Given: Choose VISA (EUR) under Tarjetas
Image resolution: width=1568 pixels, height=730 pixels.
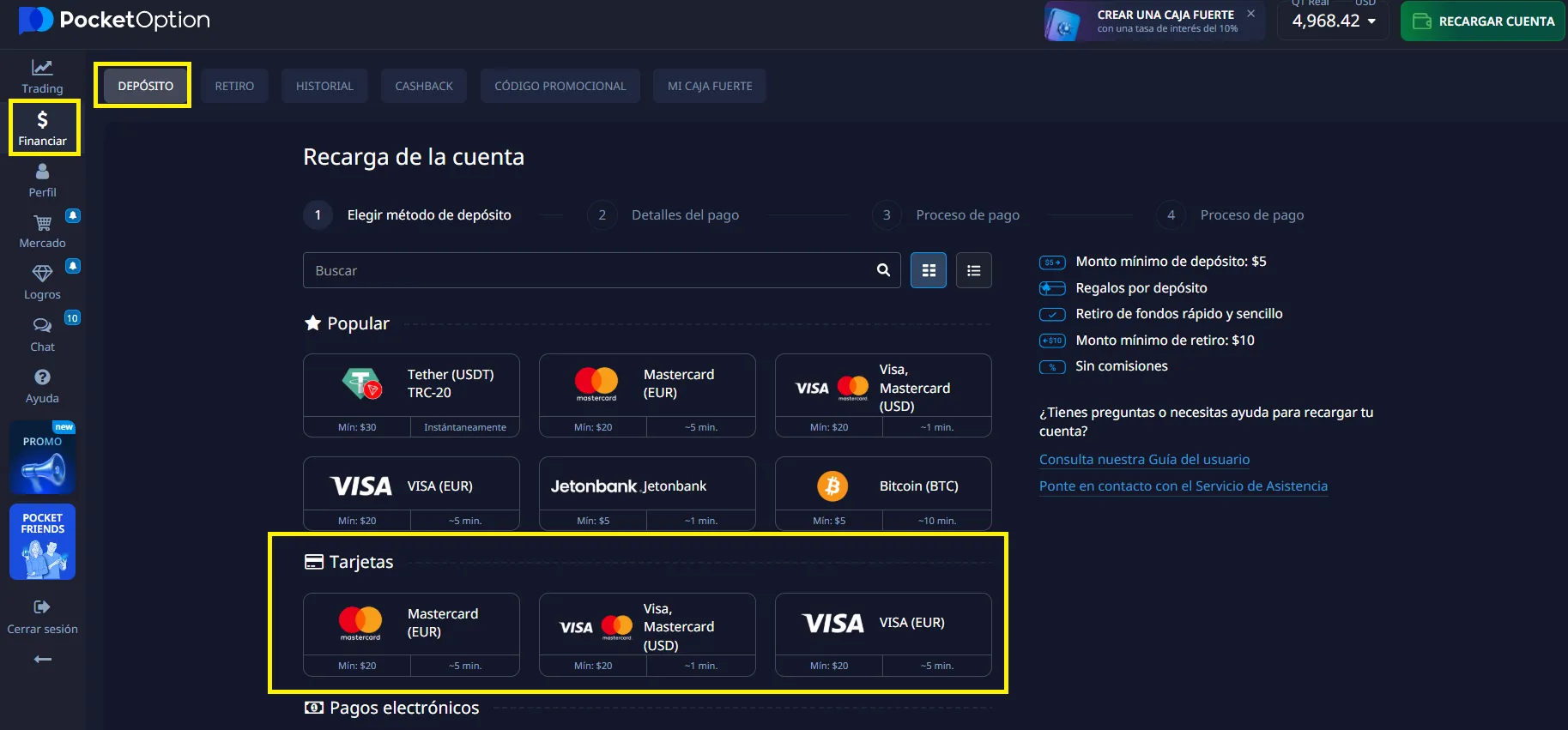Looking at the screenshot, I should 883,635.
